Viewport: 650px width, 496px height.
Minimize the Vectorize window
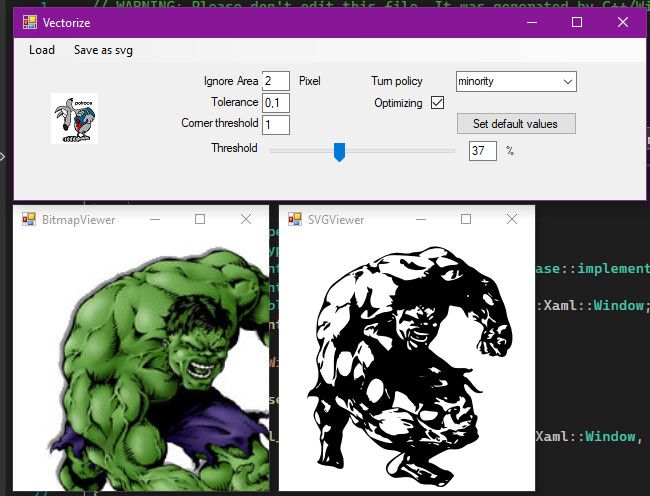[532, 22]
